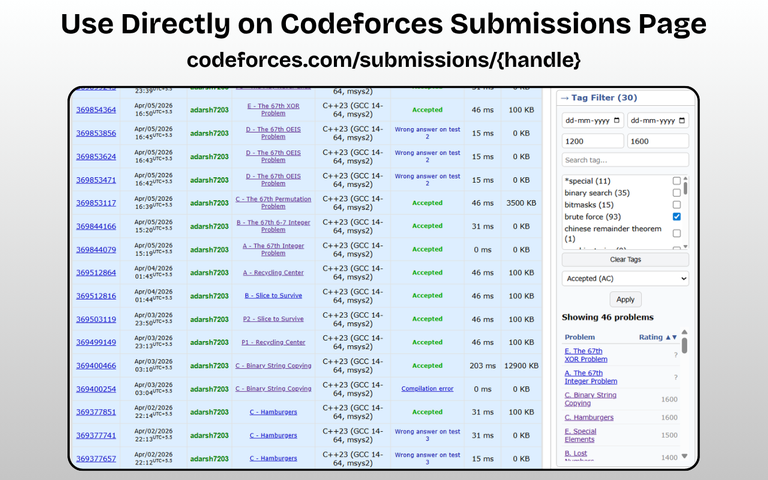Open calendar picker of the second date field

coord(683,121)
